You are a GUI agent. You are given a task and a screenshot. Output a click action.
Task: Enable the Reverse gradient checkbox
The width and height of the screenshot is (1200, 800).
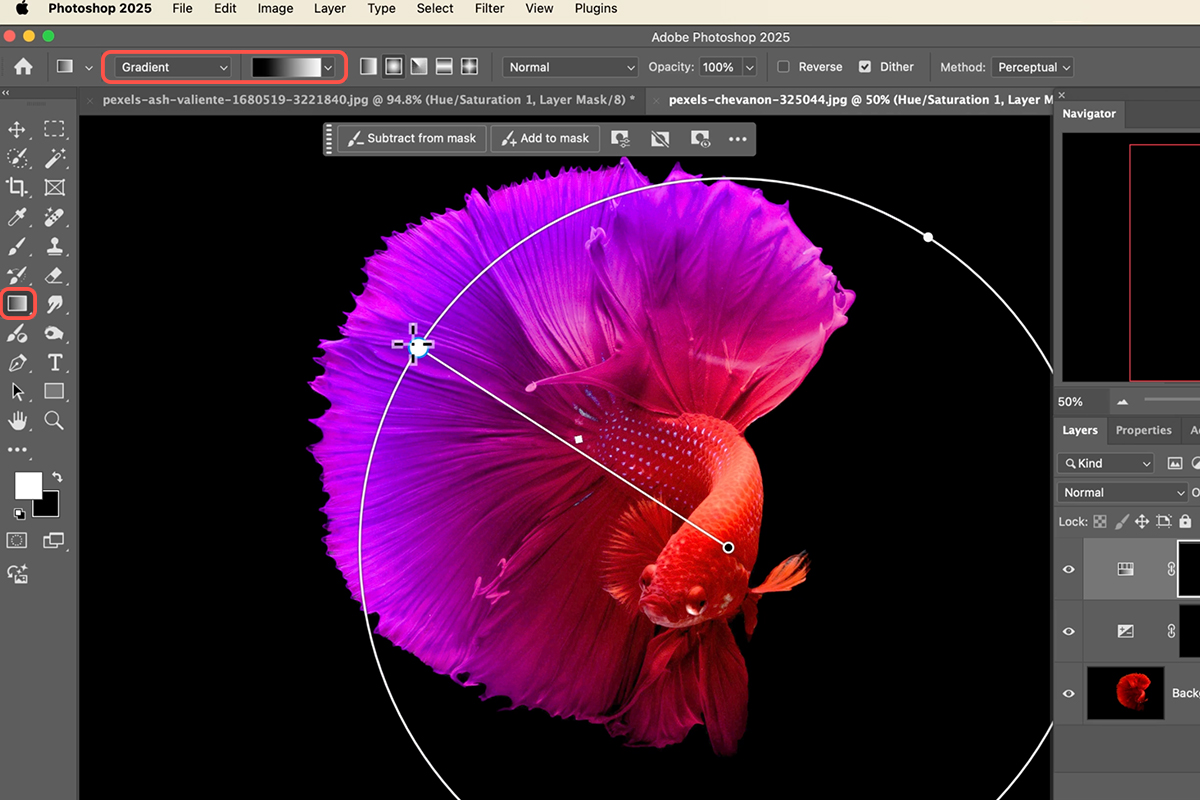[783, 66]
